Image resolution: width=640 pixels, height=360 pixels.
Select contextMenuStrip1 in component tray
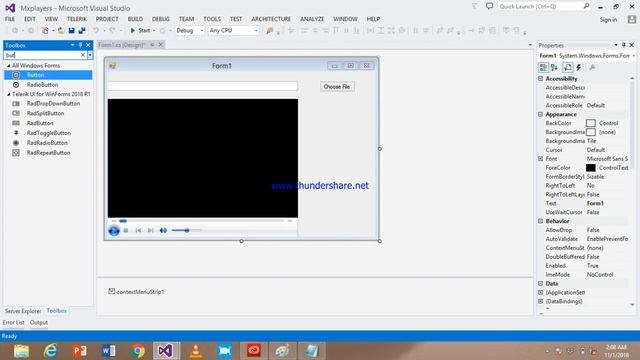[136, 292]
